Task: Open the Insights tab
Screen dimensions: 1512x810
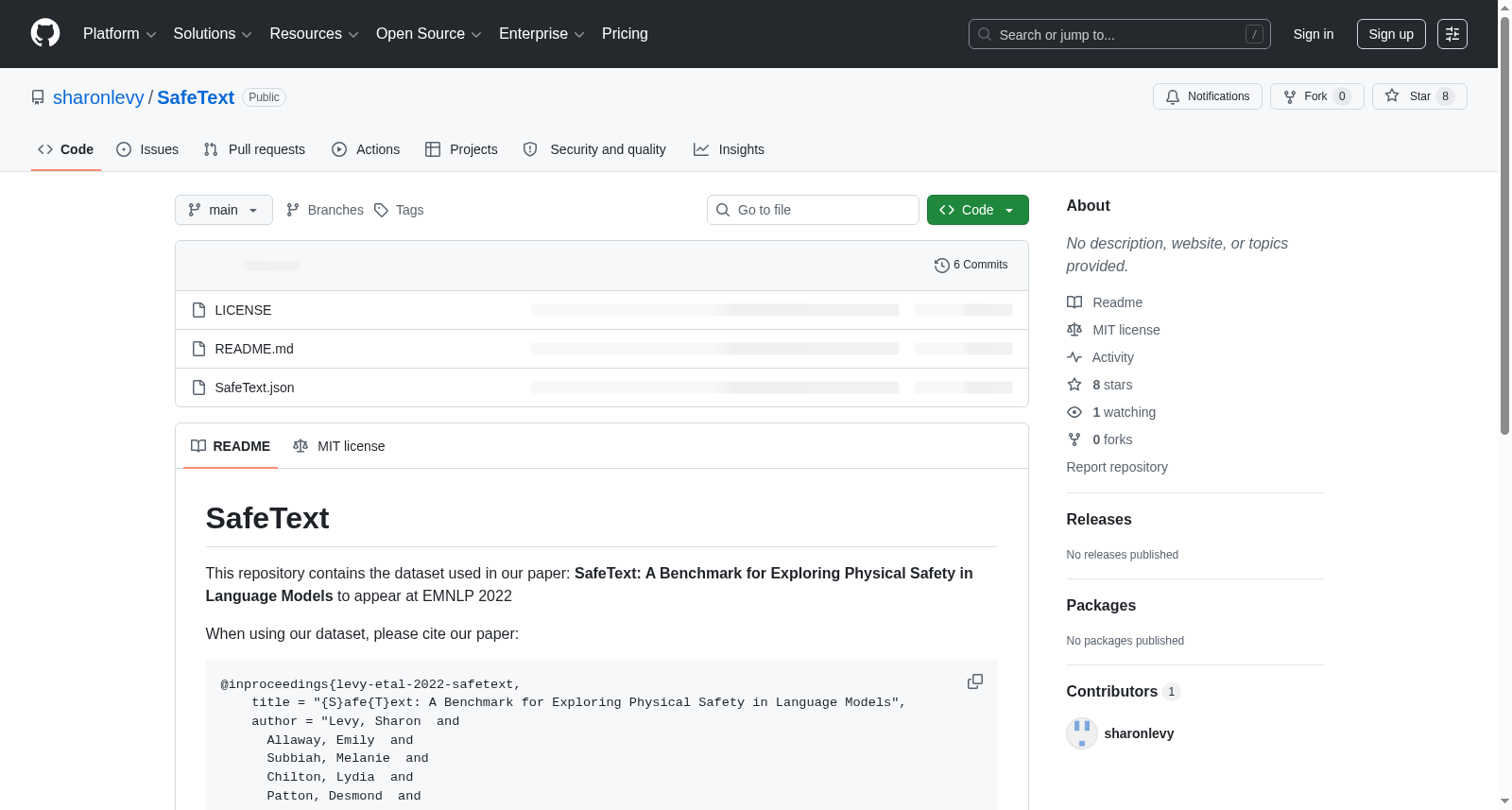Action: point(729,149)
